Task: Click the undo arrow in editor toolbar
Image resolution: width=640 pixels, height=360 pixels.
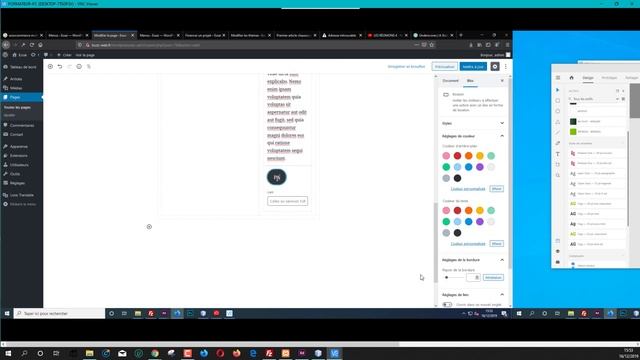Action: (x=60, y=67)
